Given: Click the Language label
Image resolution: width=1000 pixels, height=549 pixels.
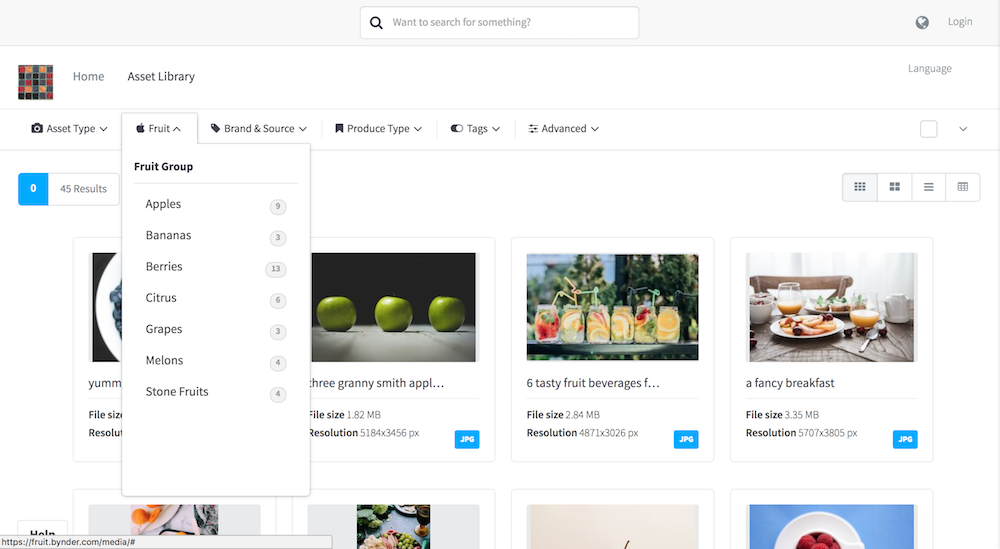Looking at the screenshot, I should [x=929, y=69].
